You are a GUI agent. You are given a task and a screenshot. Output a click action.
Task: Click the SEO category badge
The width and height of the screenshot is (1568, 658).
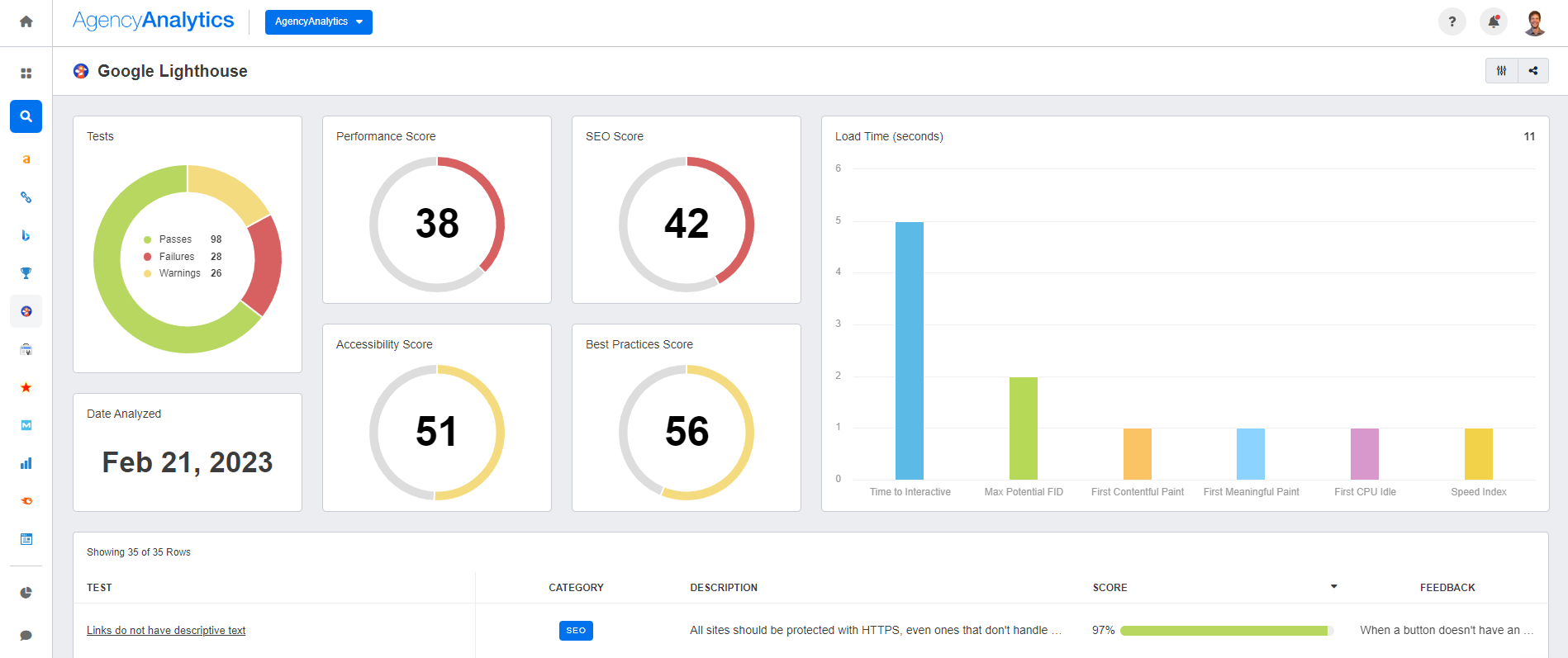(576, 631)
